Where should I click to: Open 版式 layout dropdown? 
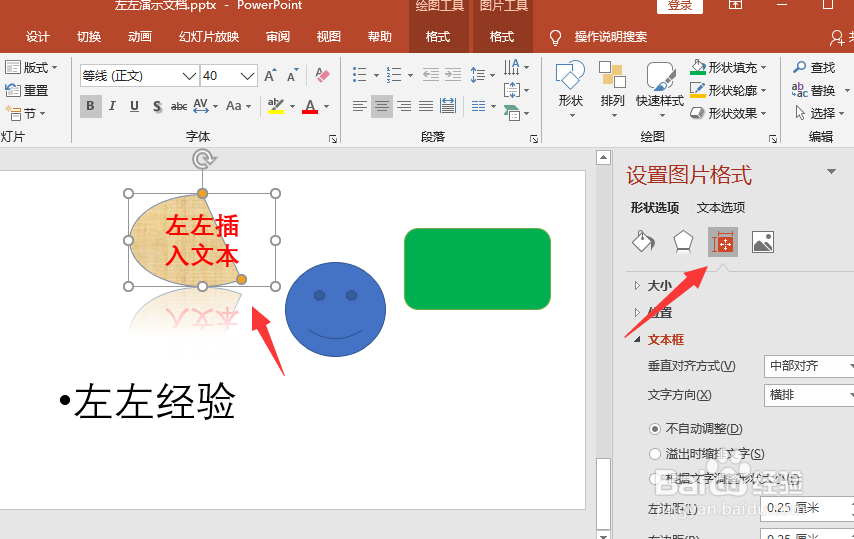tap(32, 68)
